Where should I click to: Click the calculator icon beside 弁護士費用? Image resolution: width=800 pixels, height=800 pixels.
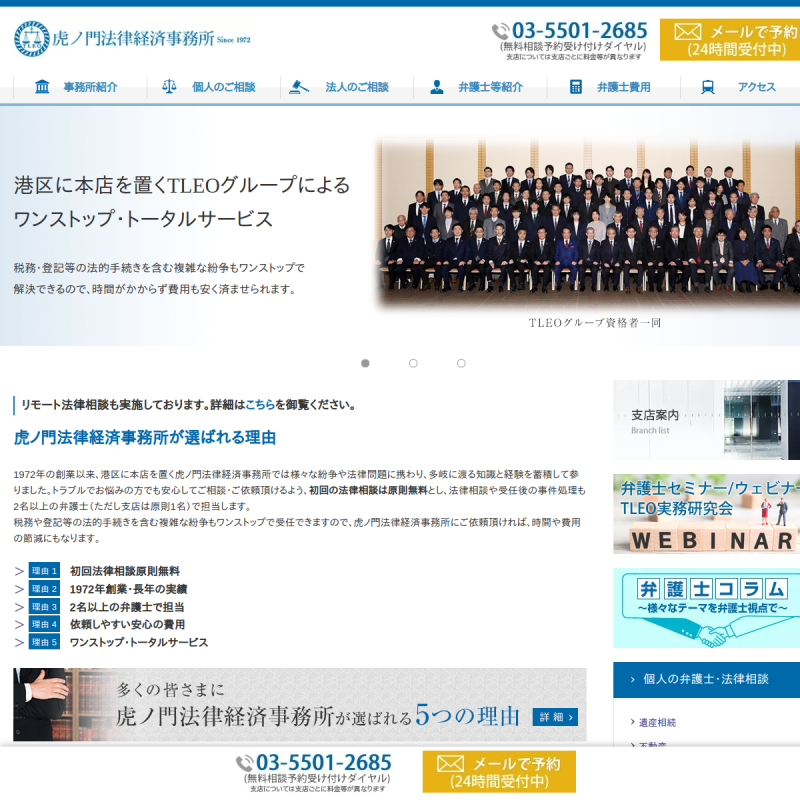tap(576, 87)
